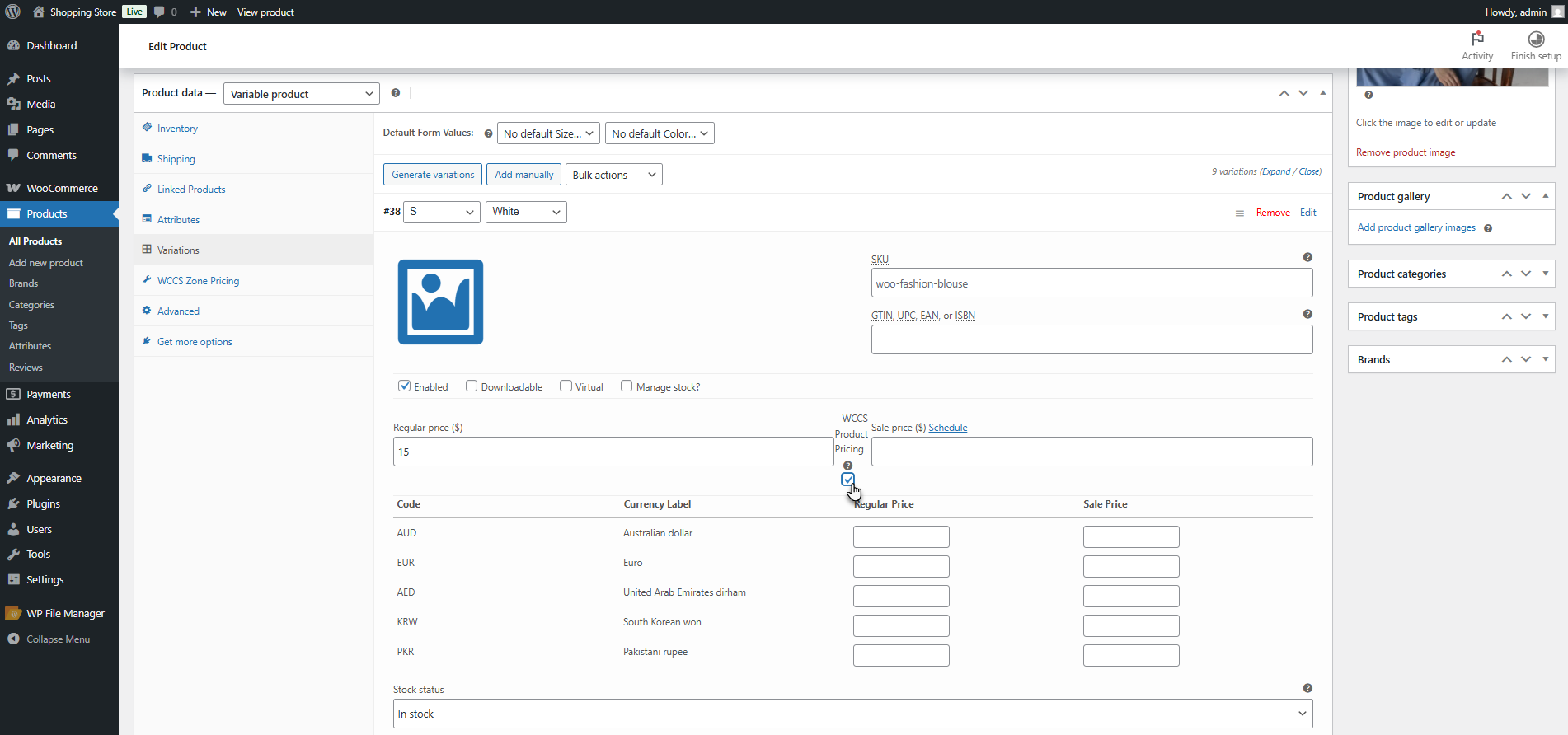Image resolution: width=1568 pixels, height=735 pixels.
Task: Open WooCommerce sidebar menu
Action: 59,189
